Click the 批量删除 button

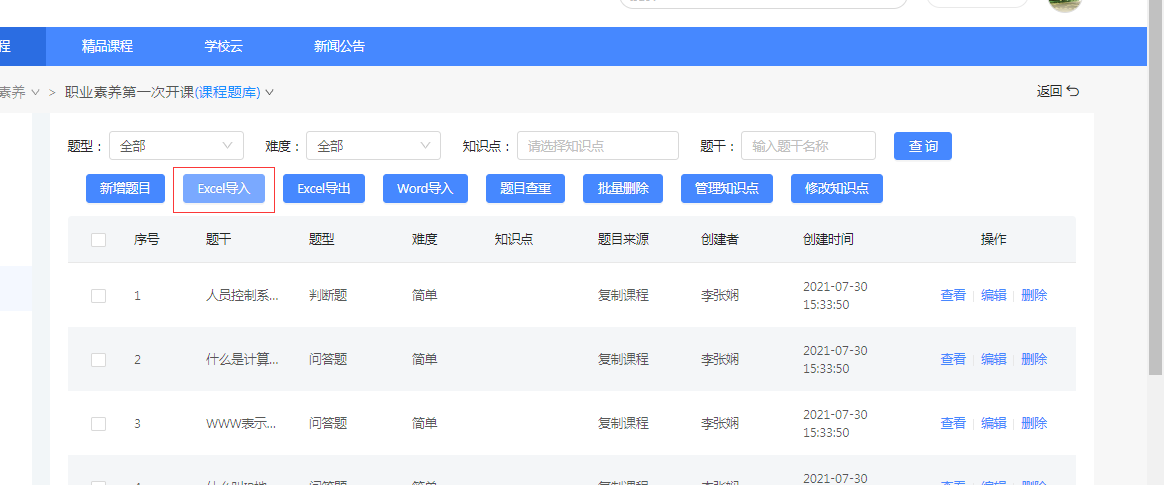click(x=624, y=189)
